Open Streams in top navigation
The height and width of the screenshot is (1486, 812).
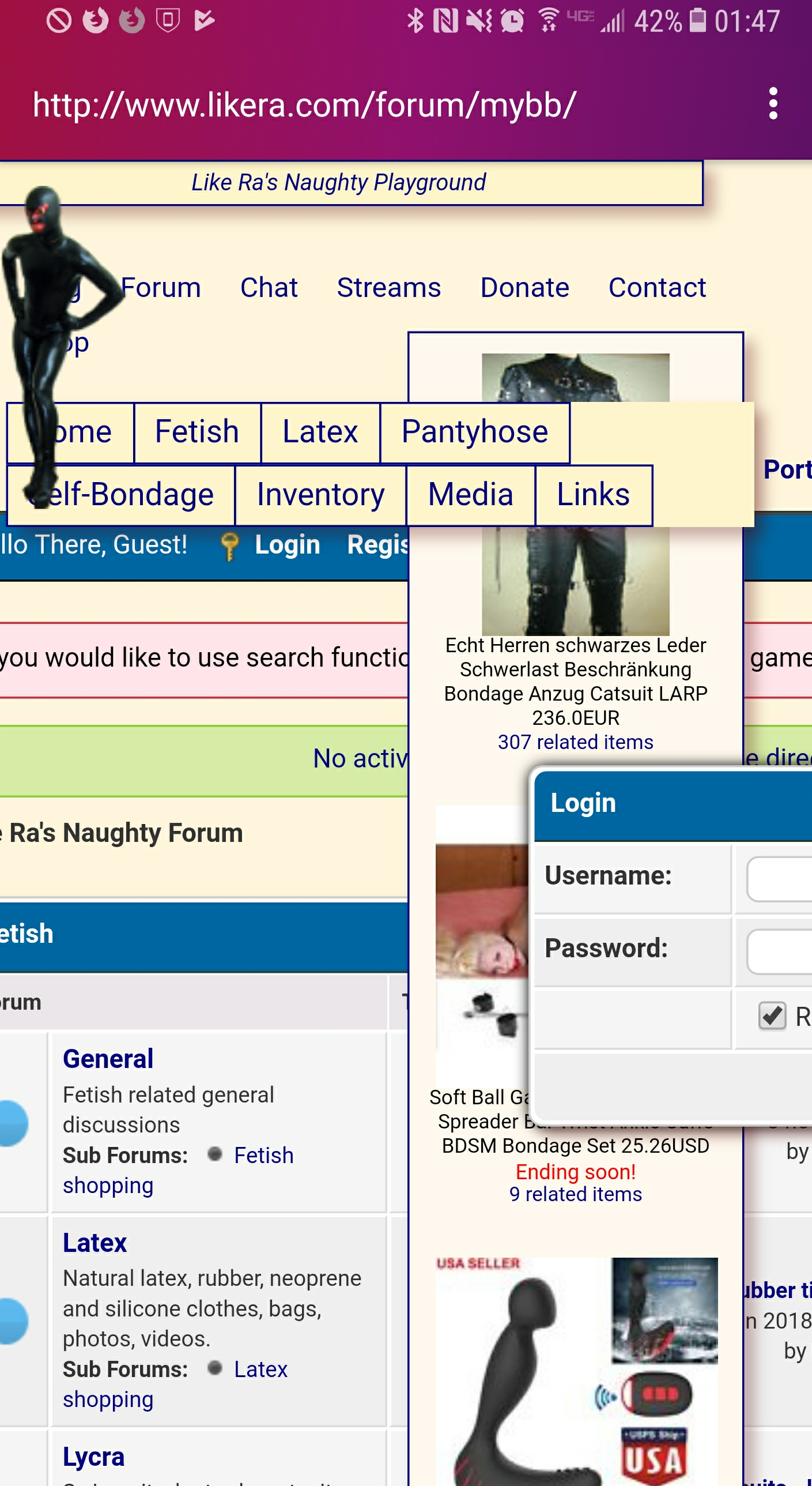[x=388, y=287]
